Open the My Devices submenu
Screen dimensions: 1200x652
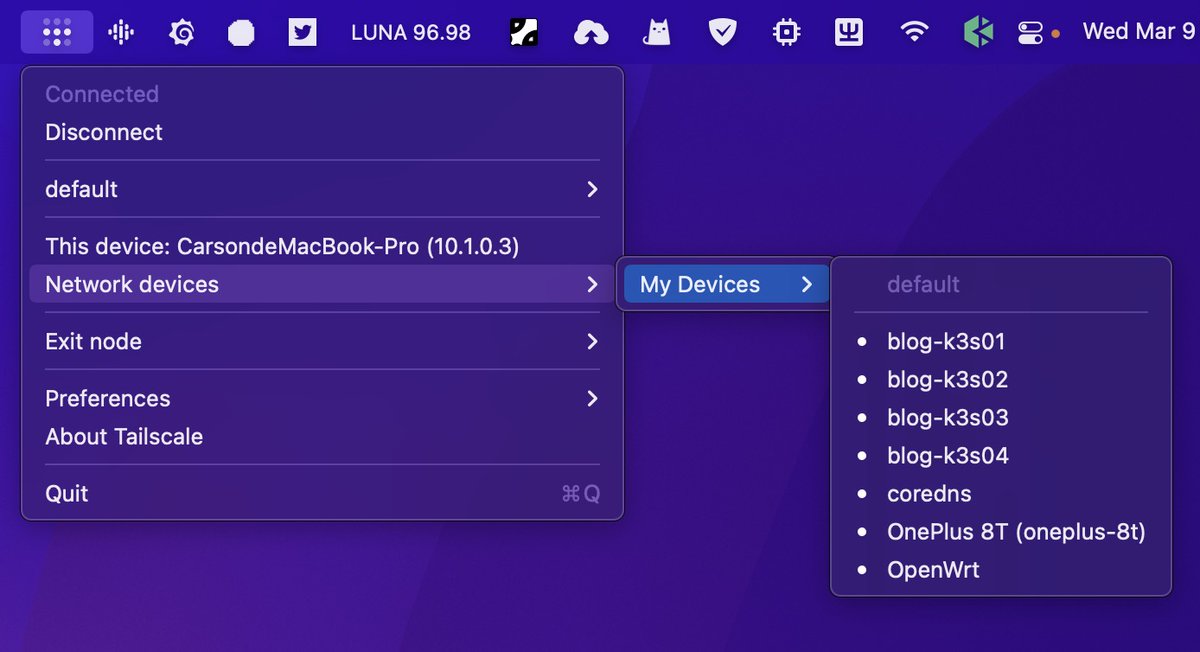727,284
